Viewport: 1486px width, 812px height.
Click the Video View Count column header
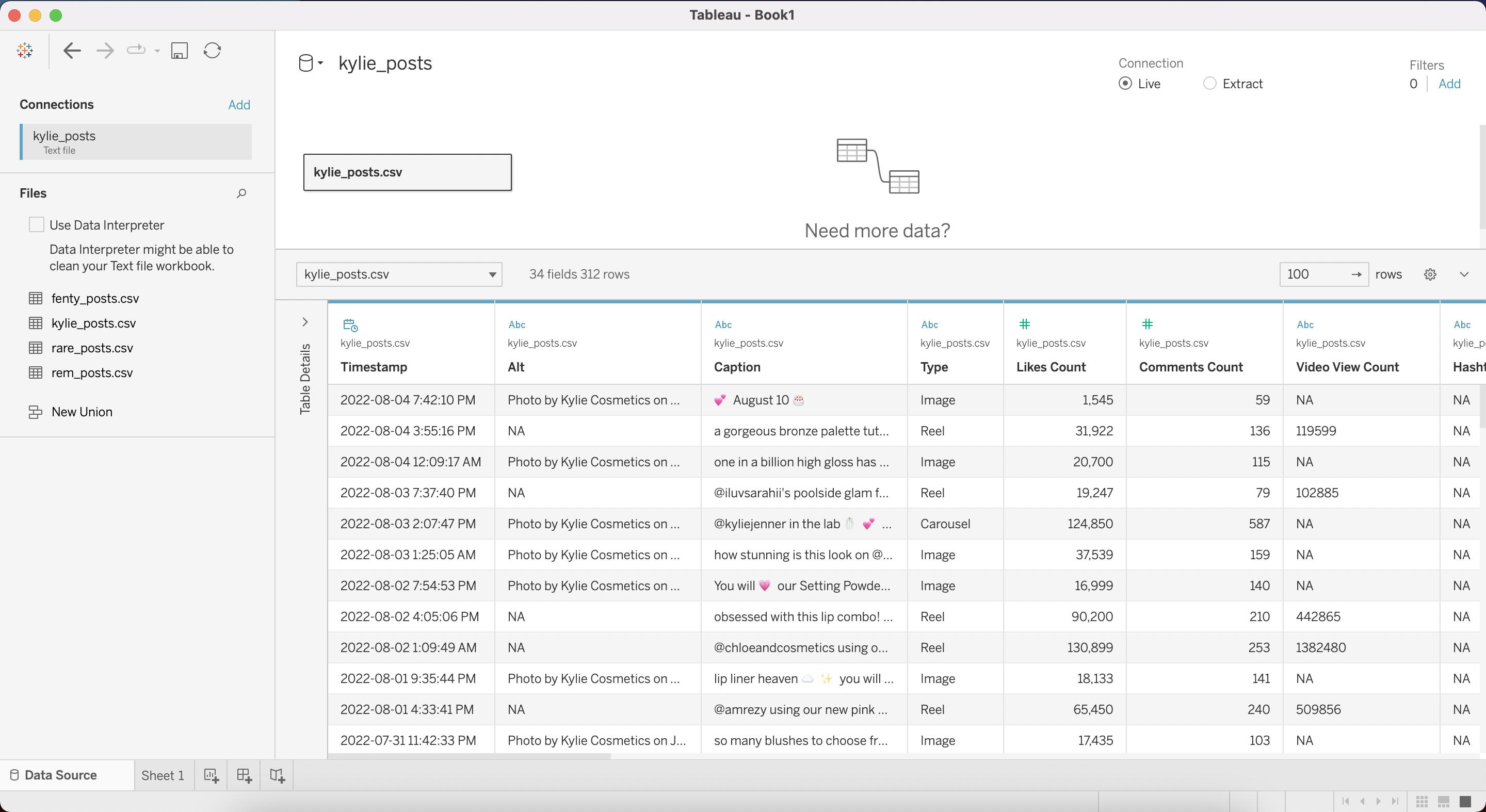1347,367
